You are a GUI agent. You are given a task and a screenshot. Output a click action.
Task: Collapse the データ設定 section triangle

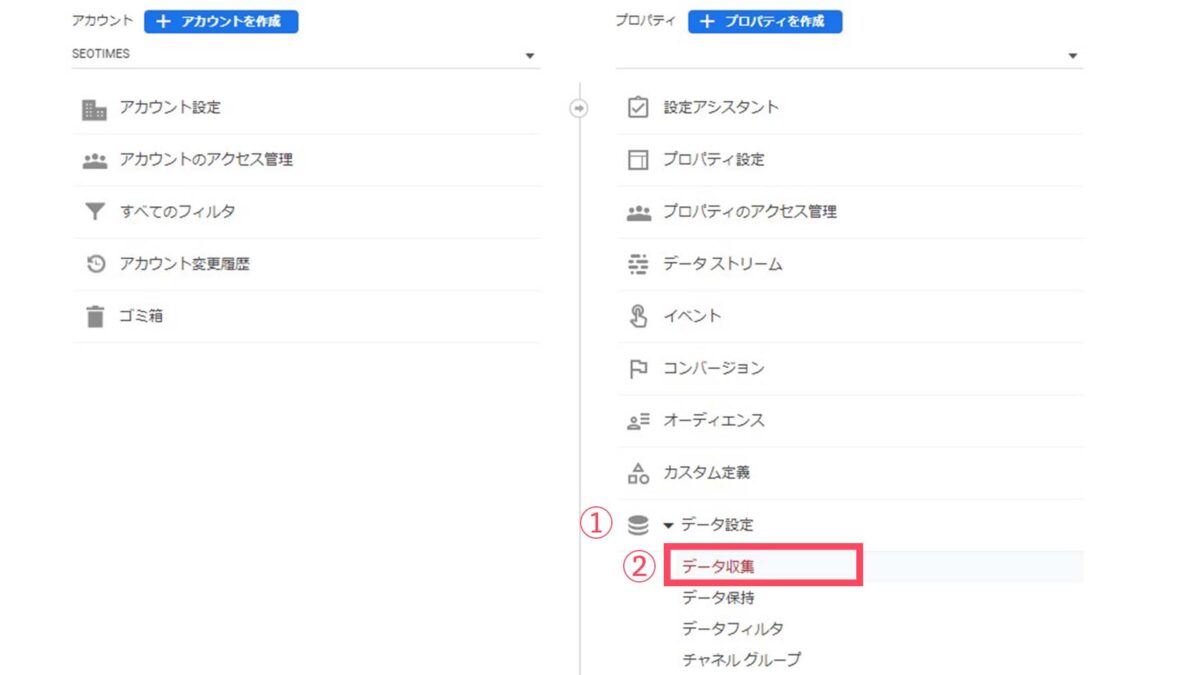coord(668,525)
